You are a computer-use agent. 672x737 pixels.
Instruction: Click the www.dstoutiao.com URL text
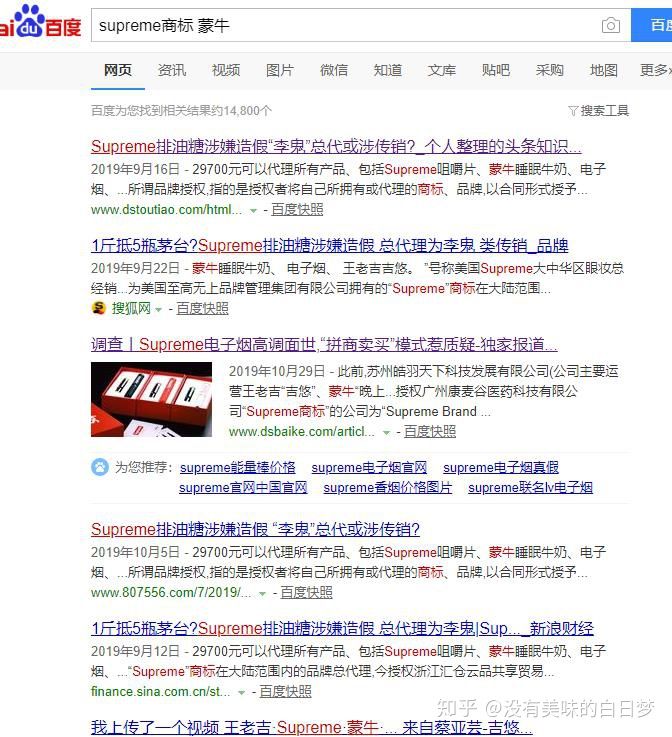pos(166,210)
